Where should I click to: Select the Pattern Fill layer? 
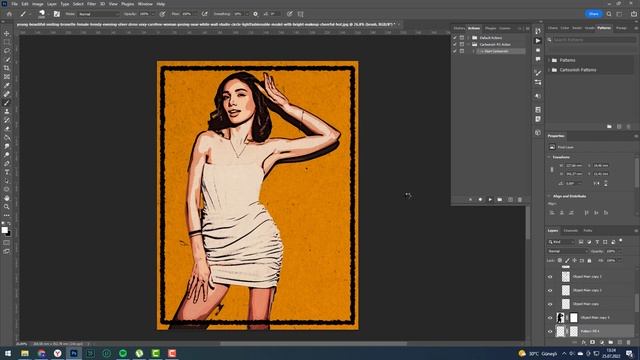pos(590,331)
